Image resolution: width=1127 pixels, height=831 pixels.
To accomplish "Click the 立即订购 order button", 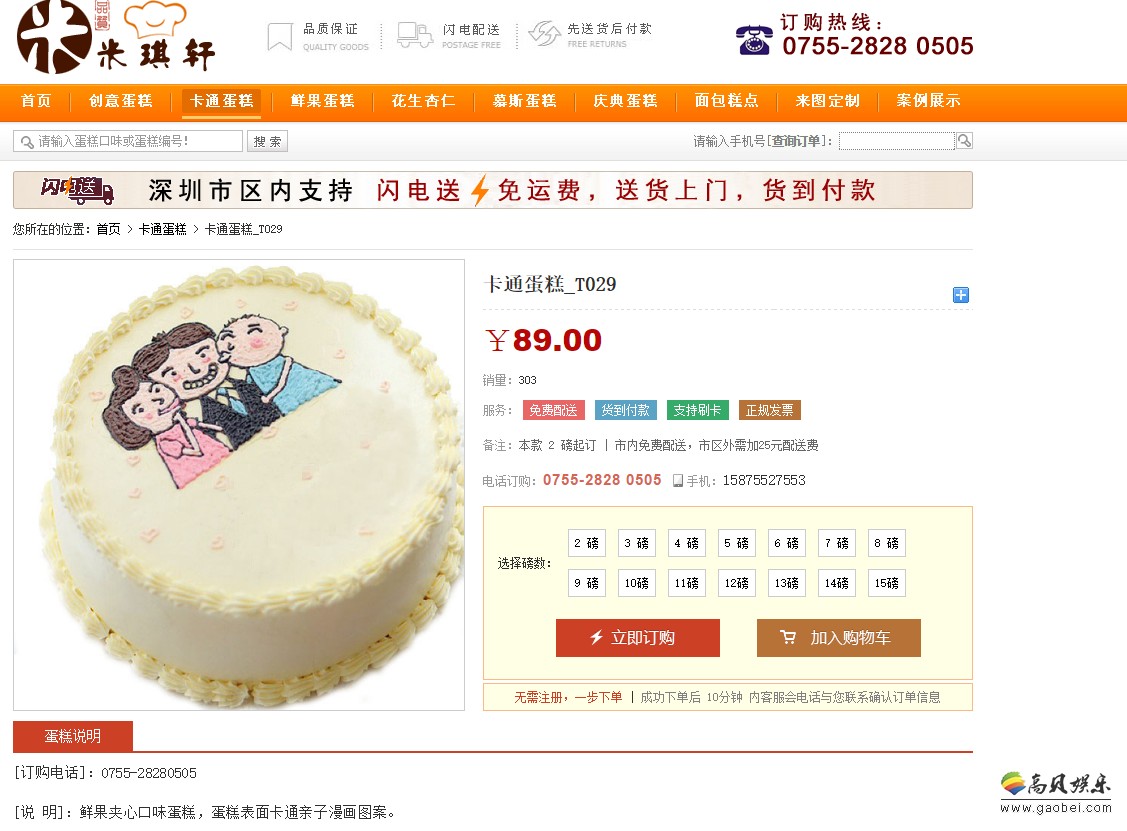I will [x=638, y=638].
